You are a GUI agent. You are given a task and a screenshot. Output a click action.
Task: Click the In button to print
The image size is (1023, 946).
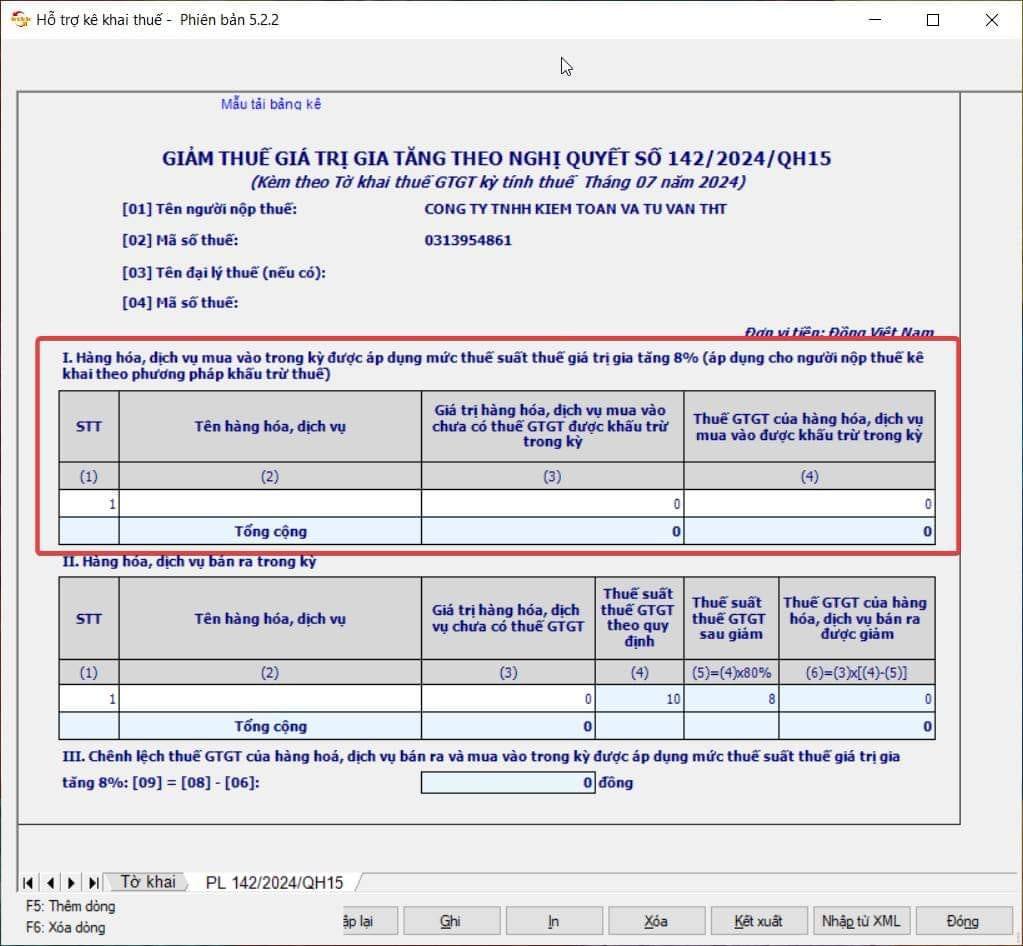(553, 921)
